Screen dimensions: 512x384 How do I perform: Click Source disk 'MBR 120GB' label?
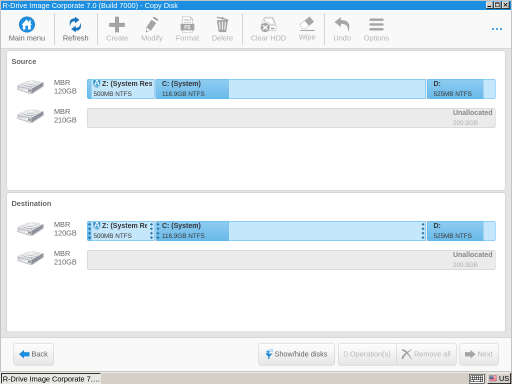(65, 87)
